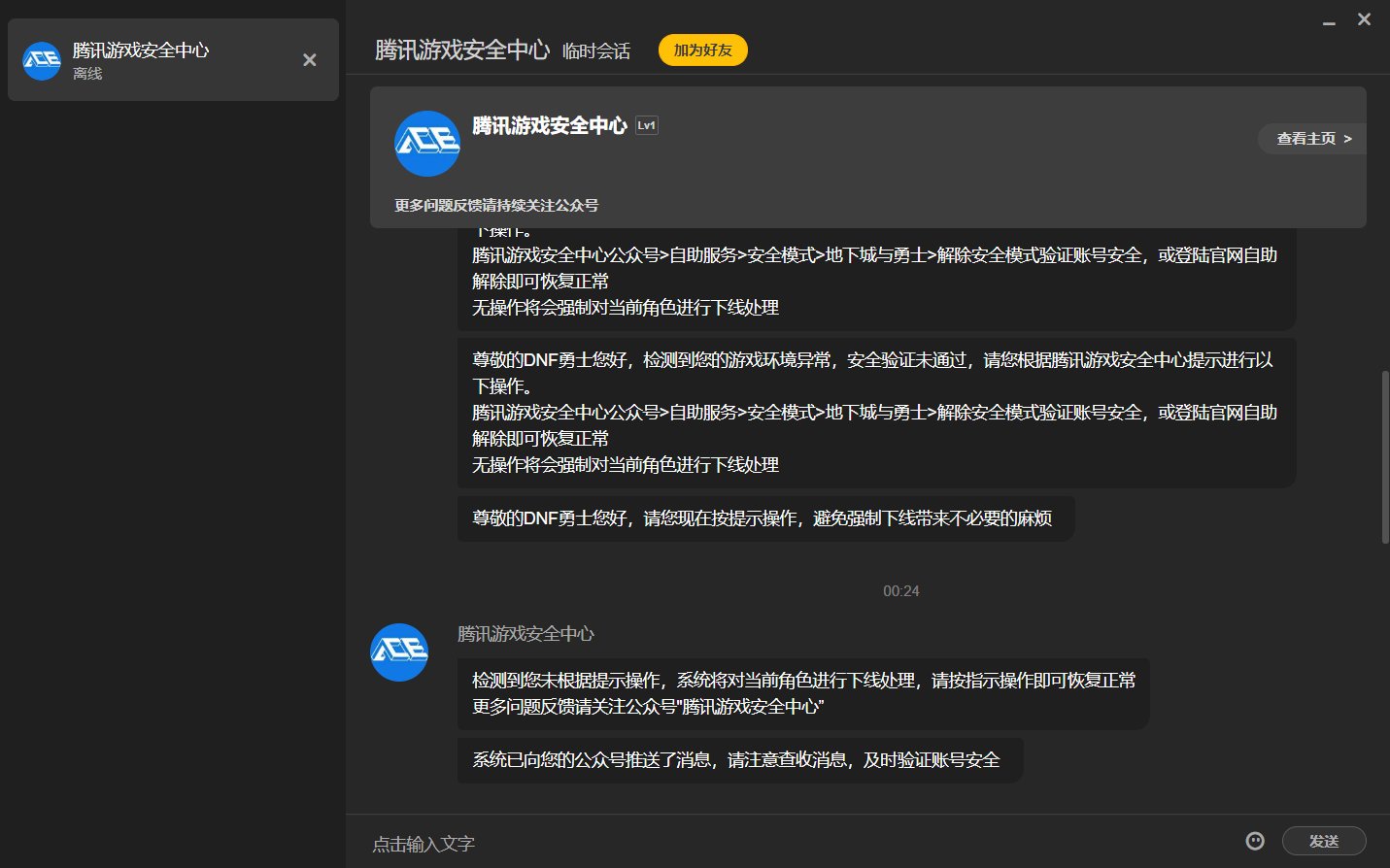Screen dimensions: 1390x868
Task: Close the chat window
Action: (x=1365, y=19)
